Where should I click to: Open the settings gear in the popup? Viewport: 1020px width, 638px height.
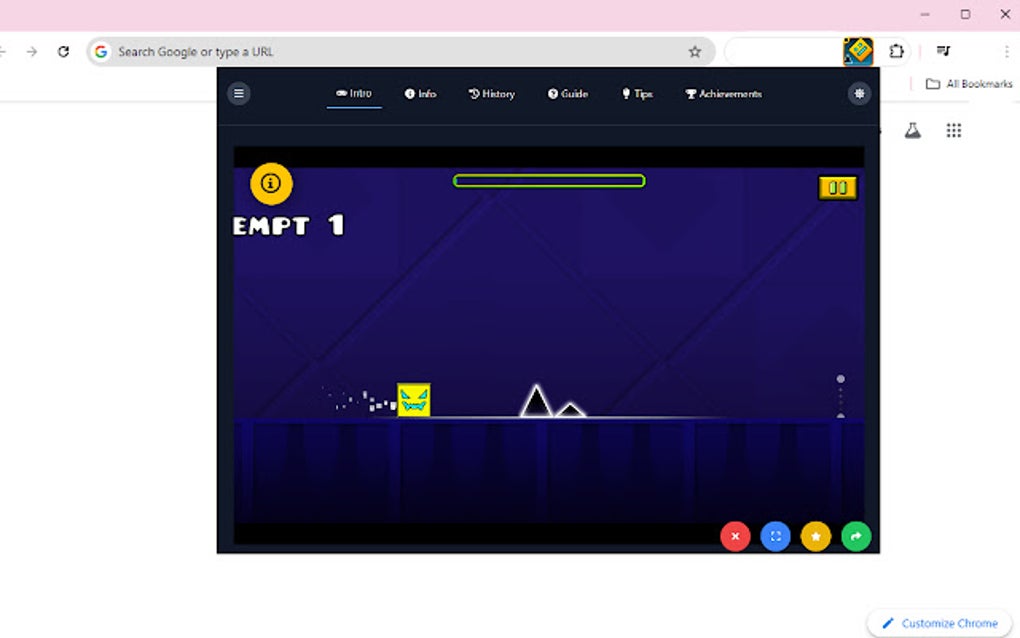pos(859,94)
